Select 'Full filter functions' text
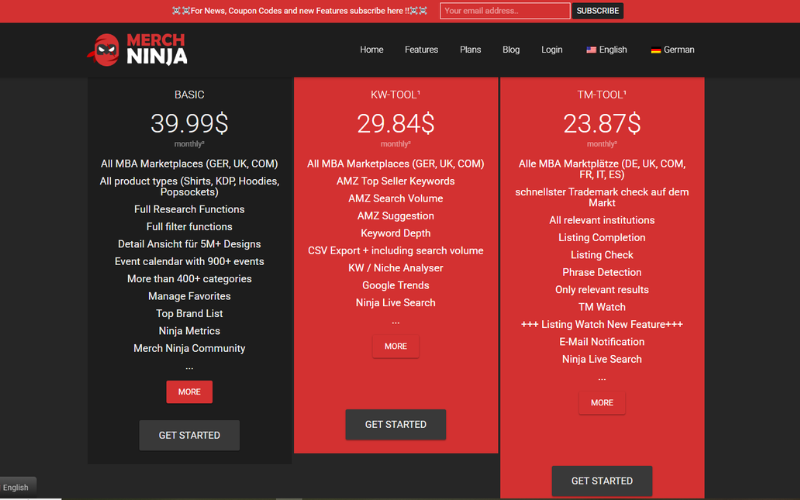 189,227
